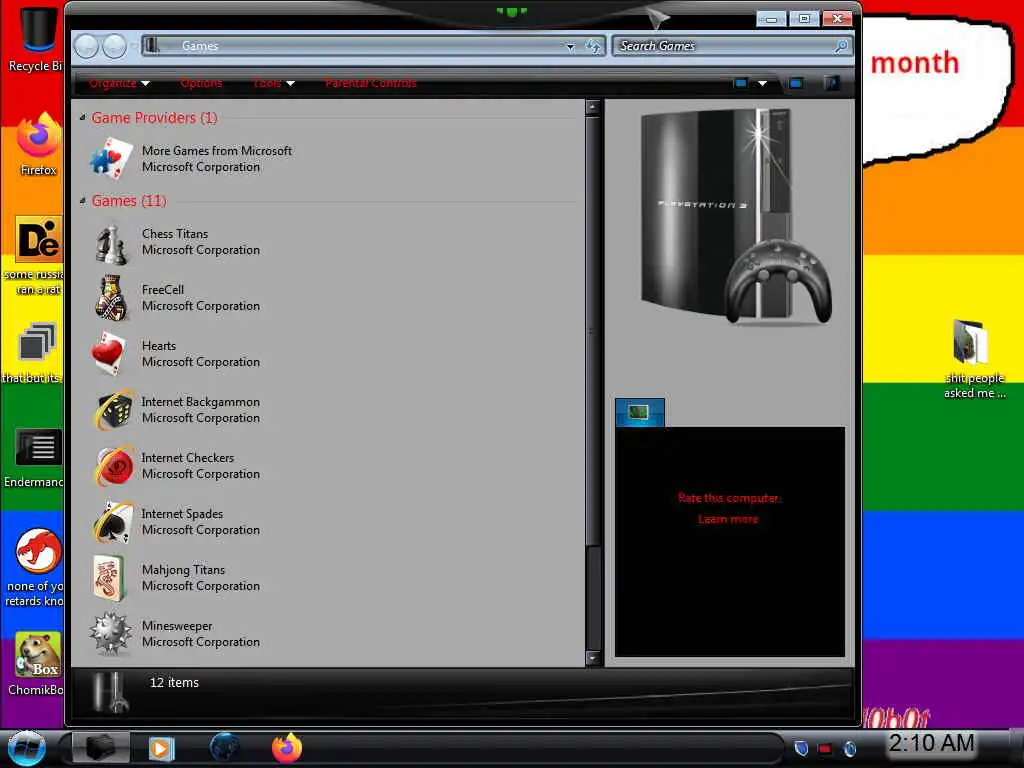Viewport: 1024px width, 768px height.
Task: Open the Organize dropdown menu
Action: pyautogui.click(x=120, y=83)
